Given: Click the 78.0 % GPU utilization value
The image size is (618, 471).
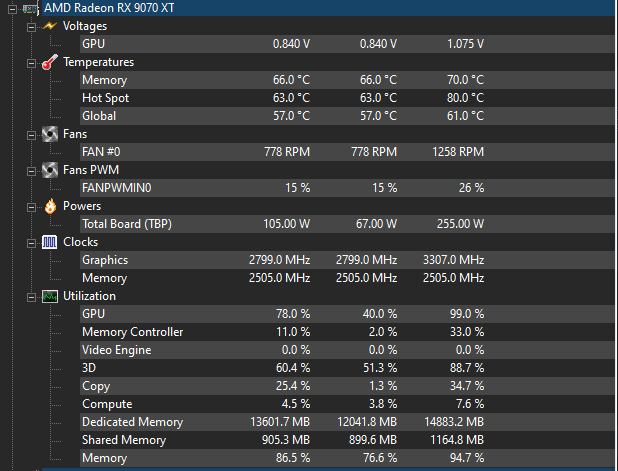Looking at the screenshot, I should click(x=293, y=314).
